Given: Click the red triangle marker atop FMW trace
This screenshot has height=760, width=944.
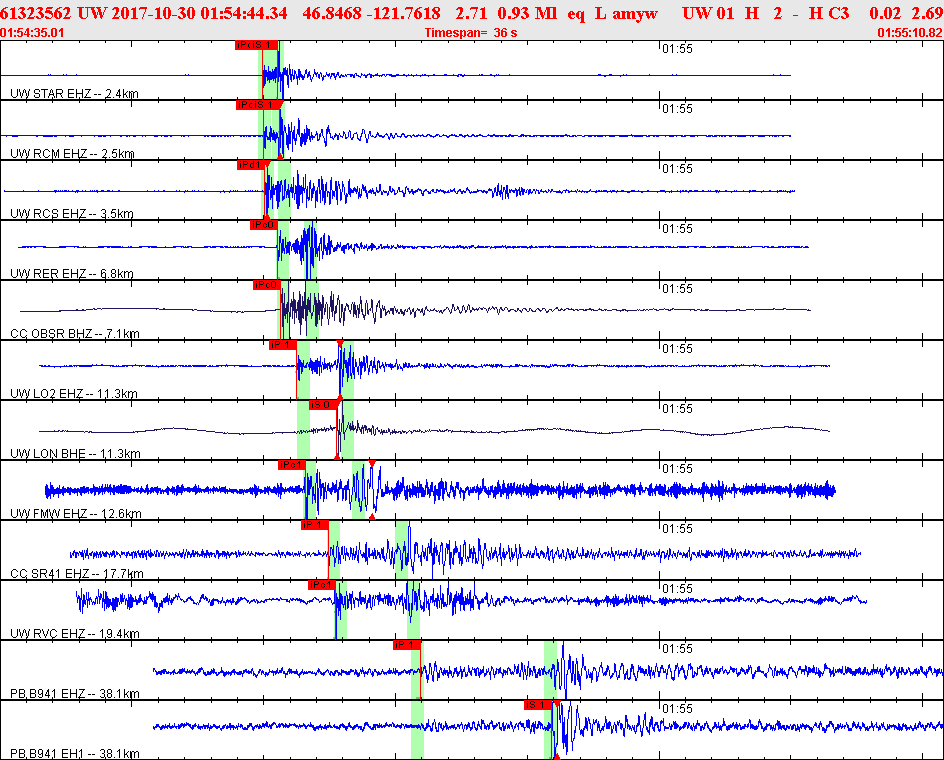Looking at the screenshot, I should pos(372,463).
